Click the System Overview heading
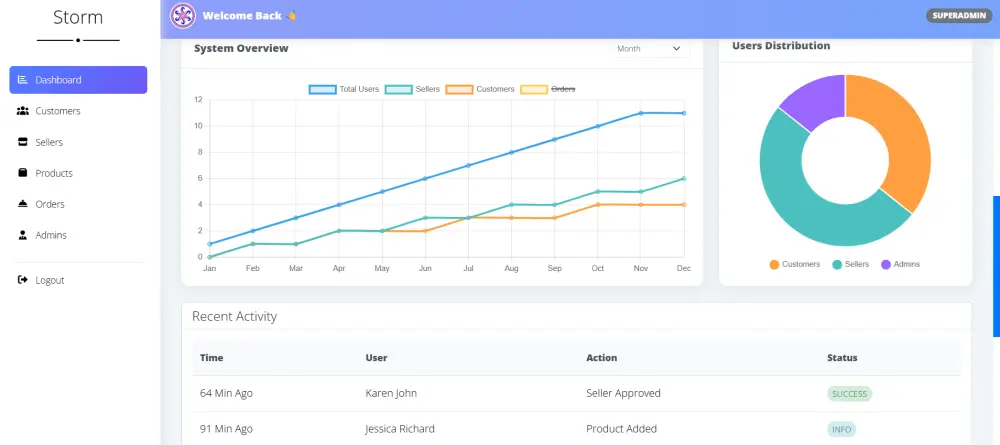 [x=241, y=48]
